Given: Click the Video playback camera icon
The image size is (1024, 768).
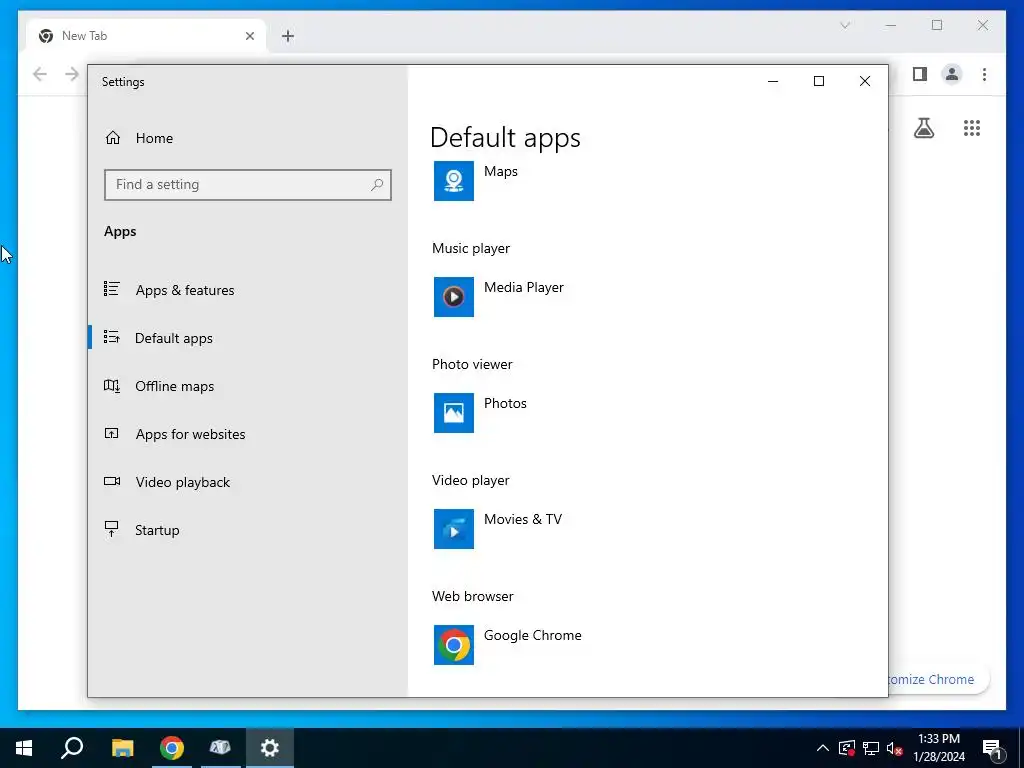Looking at the screenshot, I should click(112, 481).
